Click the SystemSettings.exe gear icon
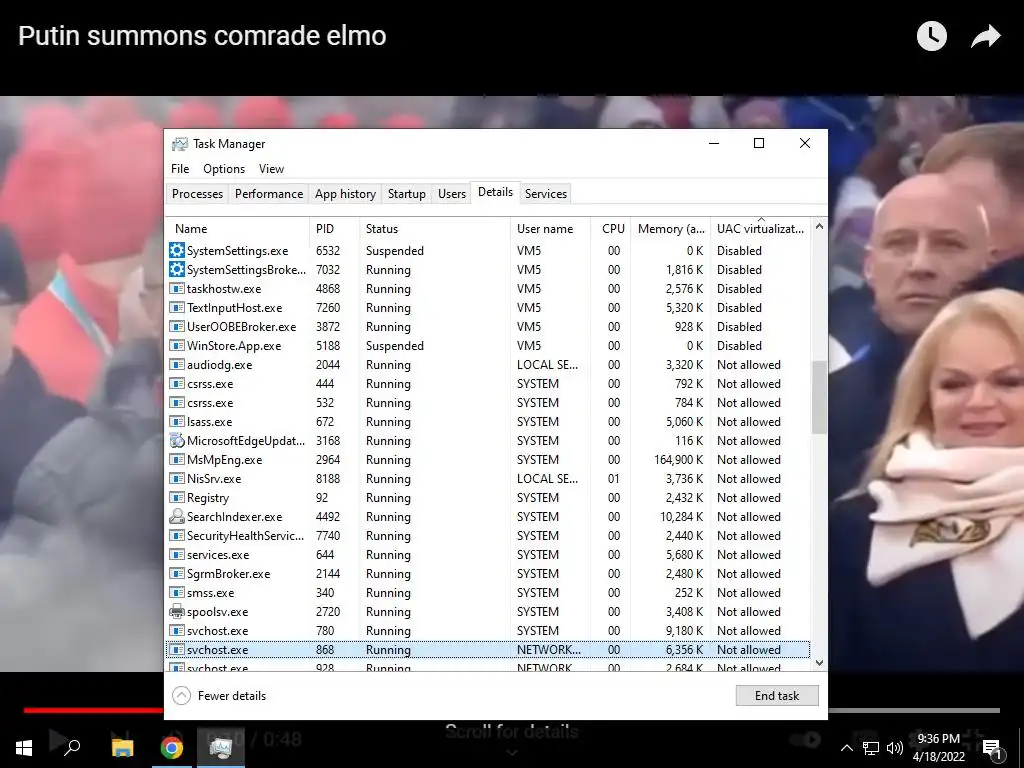Screen dimensions: 1024x768 (176, 251)
